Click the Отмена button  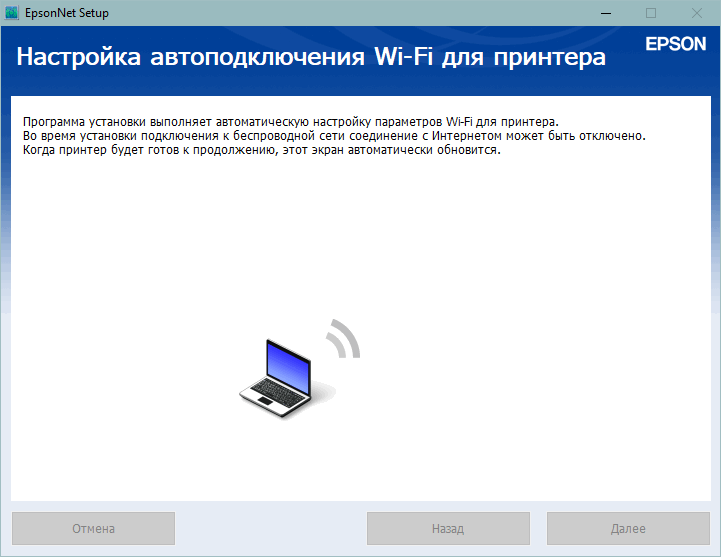tap(93, 528)
